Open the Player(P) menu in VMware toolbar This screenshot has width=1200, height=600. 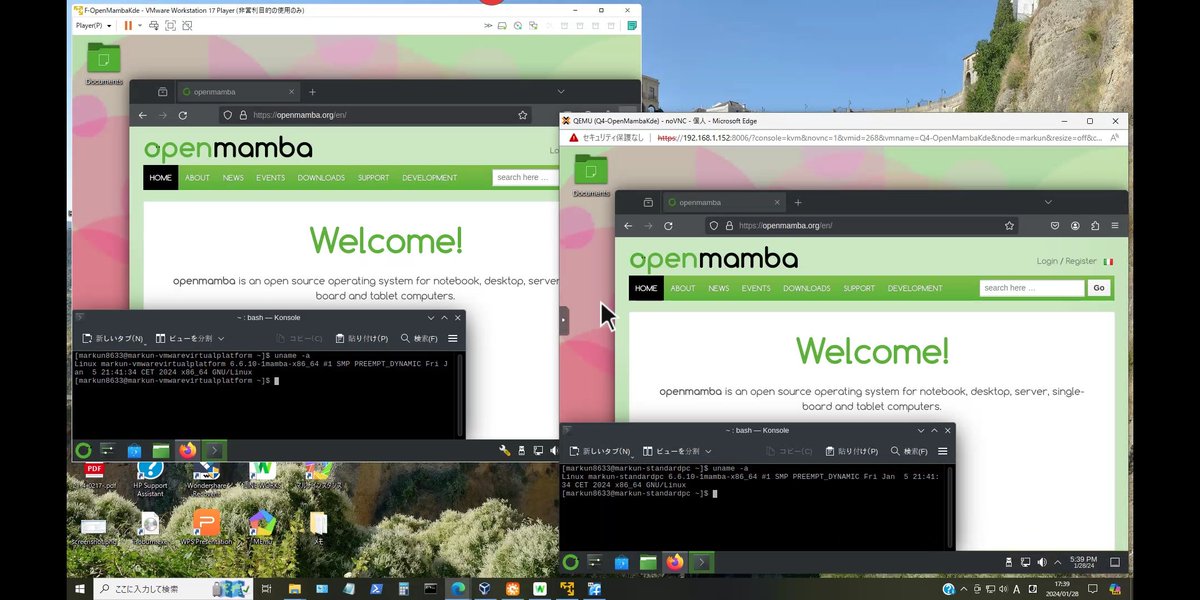pos(94,25)
